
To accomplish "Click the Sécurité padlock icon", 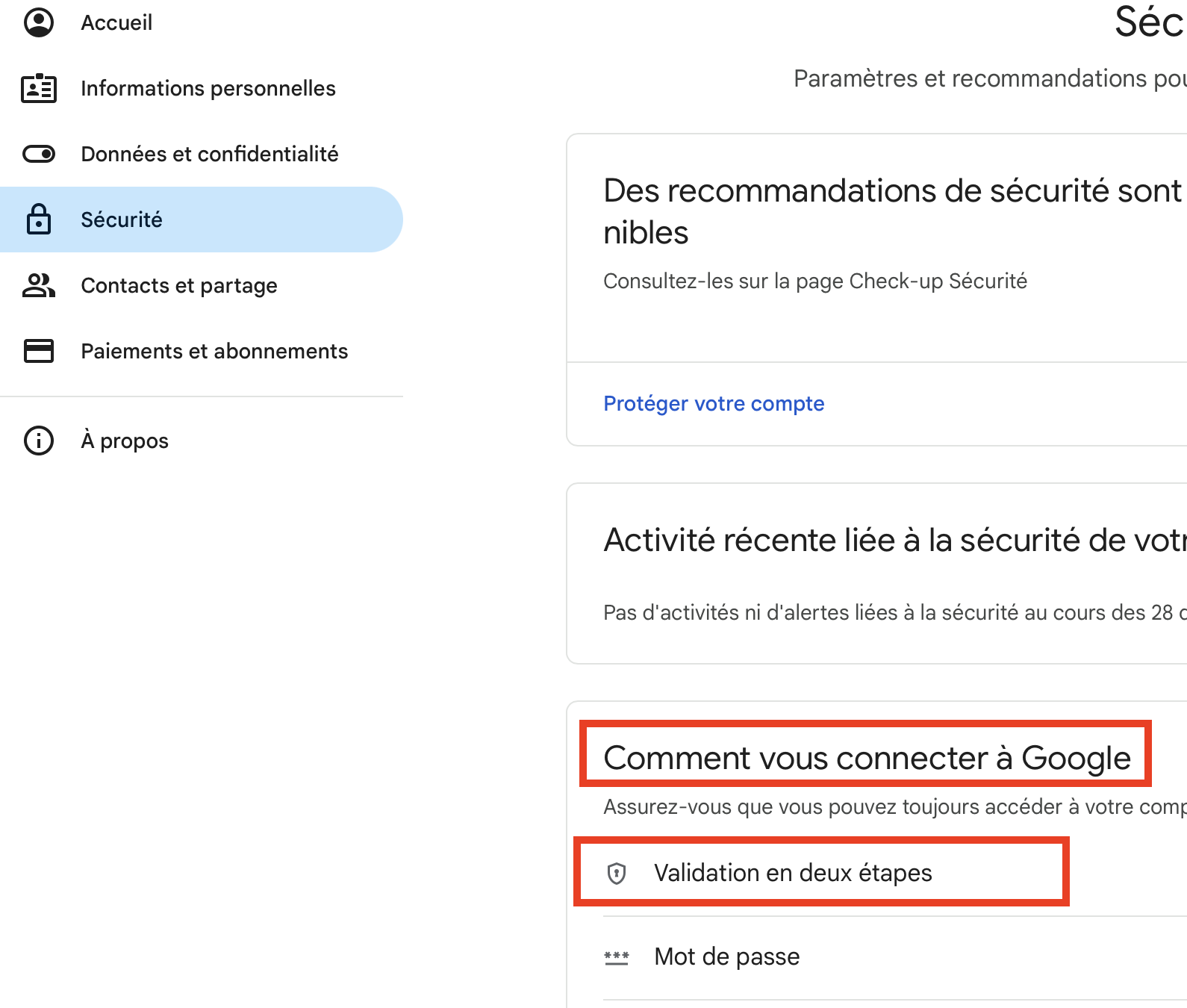I will [x=39, y=220].
